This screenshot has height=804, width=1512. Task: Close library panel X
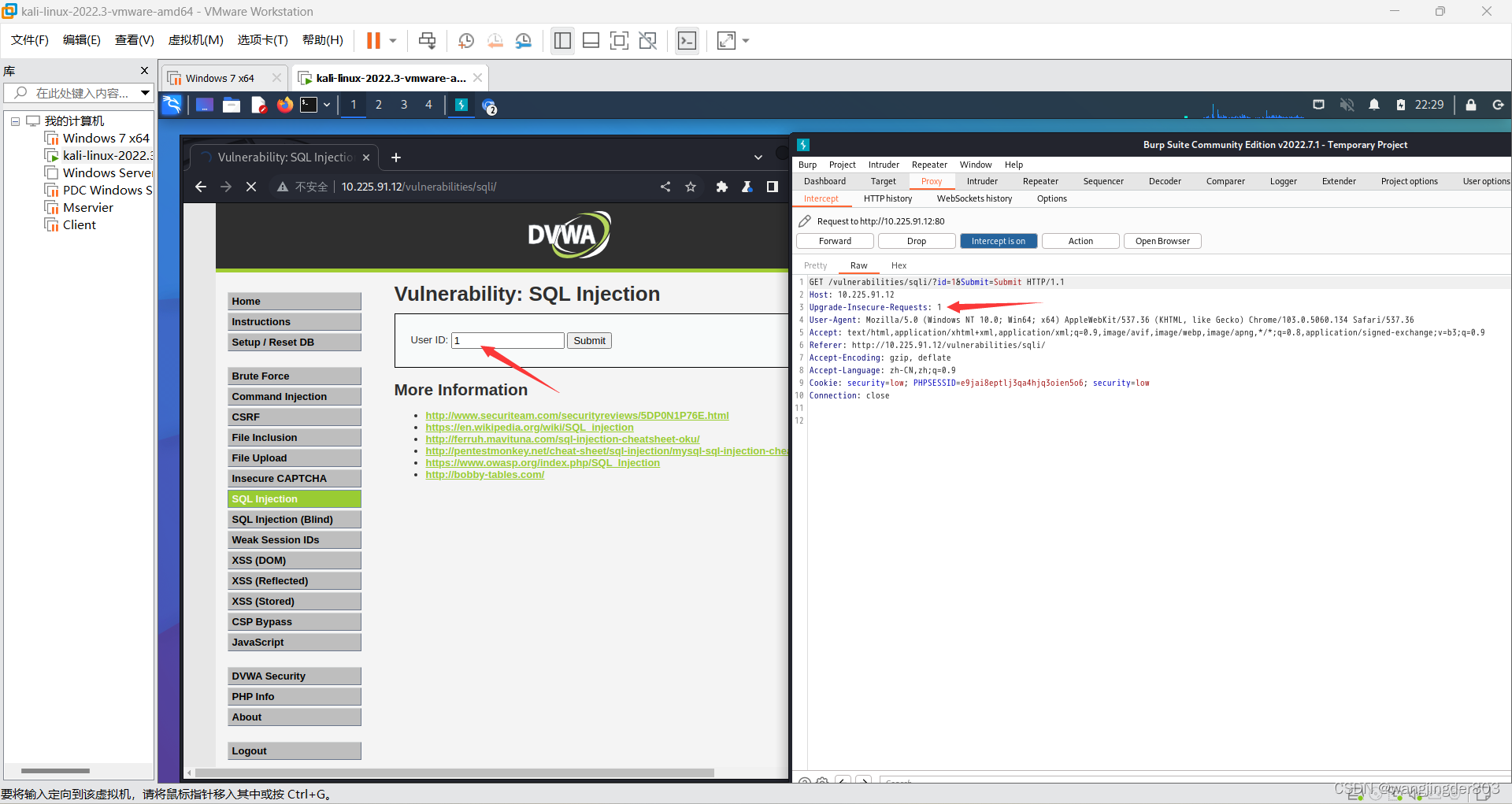click(144, 71)
